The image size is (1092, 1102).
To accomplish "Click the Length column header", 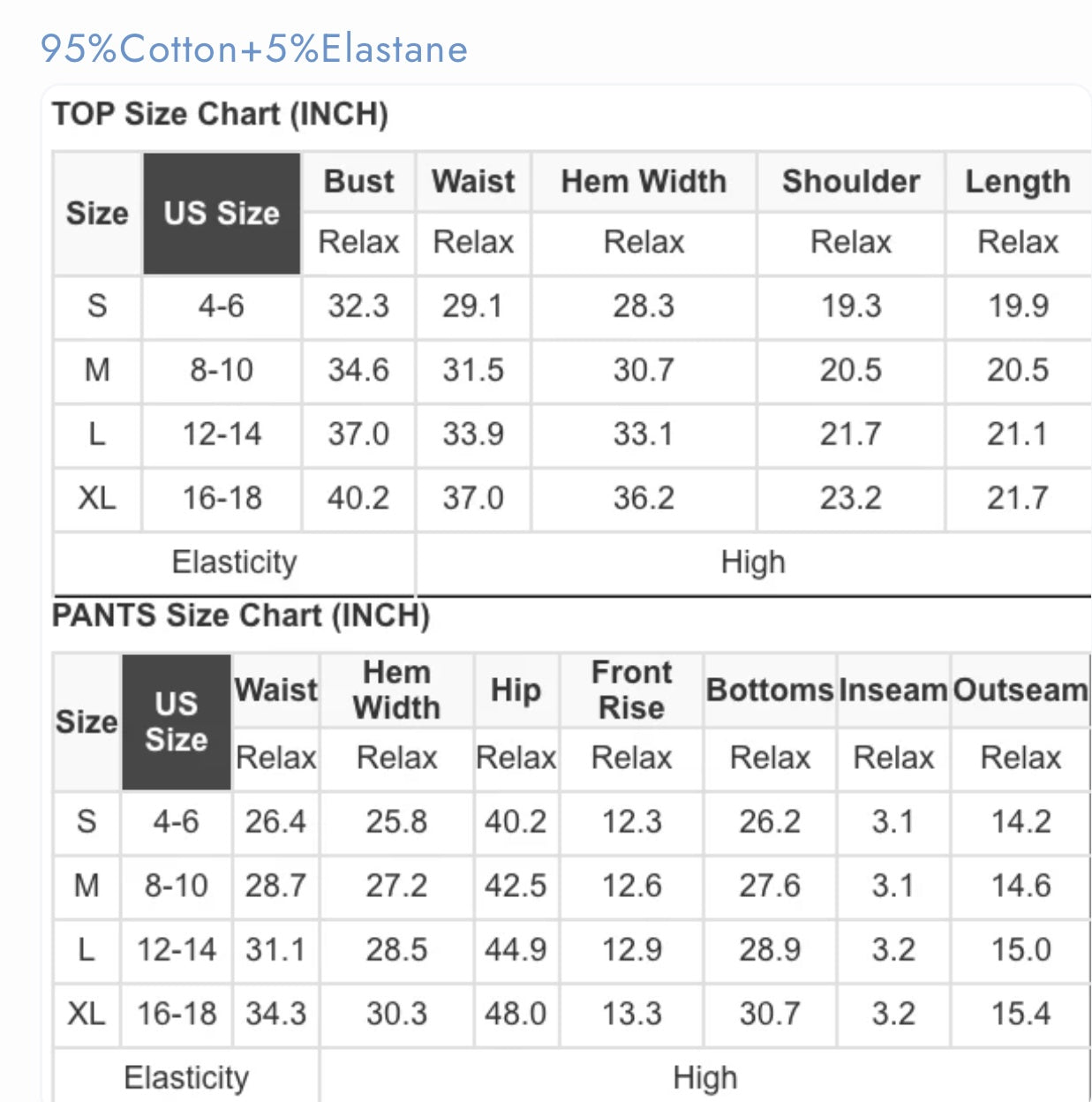I will [x=1018, y=181].
